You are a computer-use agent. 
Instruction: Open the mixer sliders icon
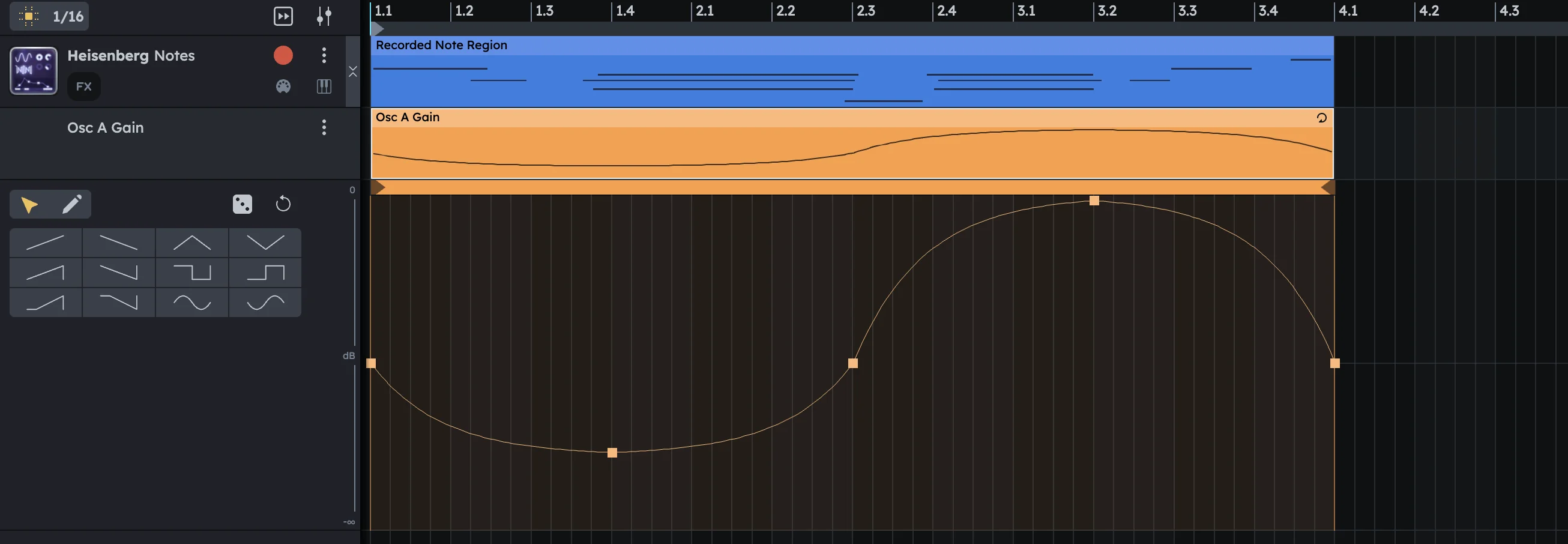tap(324, 16)
